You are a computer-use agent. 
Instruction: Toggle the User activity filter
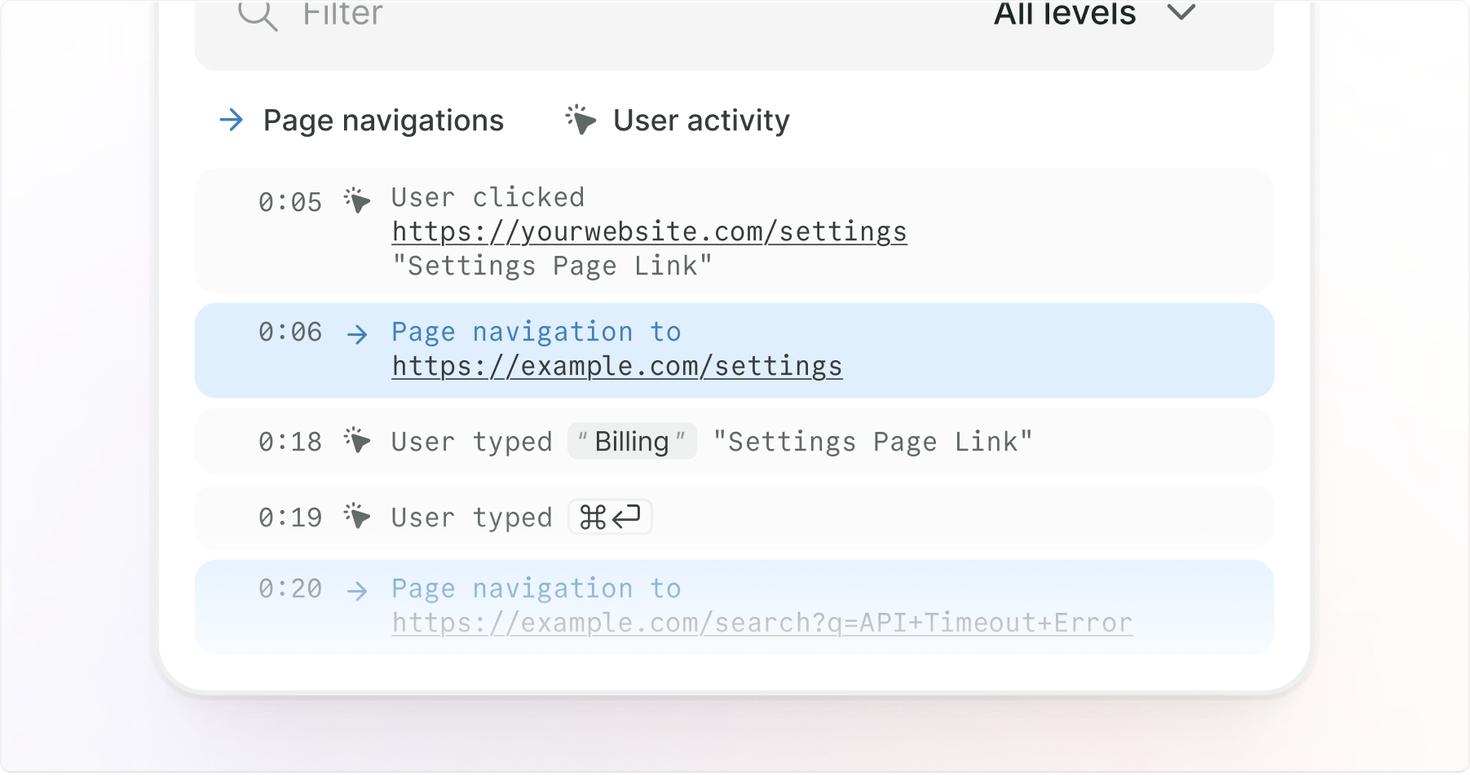pos(677,120)
